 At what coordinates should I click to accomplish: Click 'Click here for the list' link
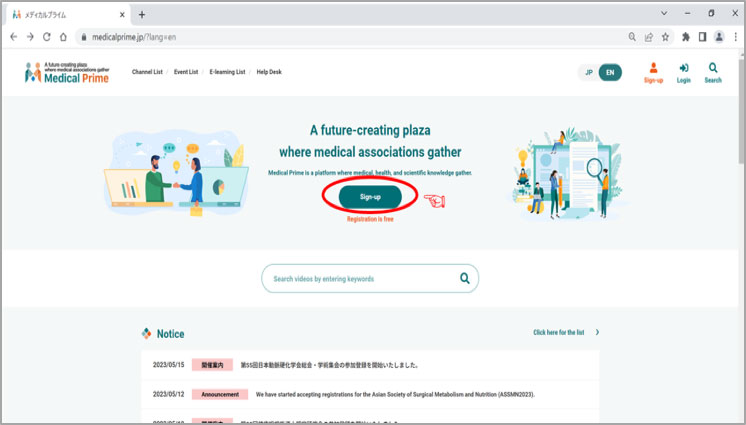(559, 332)
